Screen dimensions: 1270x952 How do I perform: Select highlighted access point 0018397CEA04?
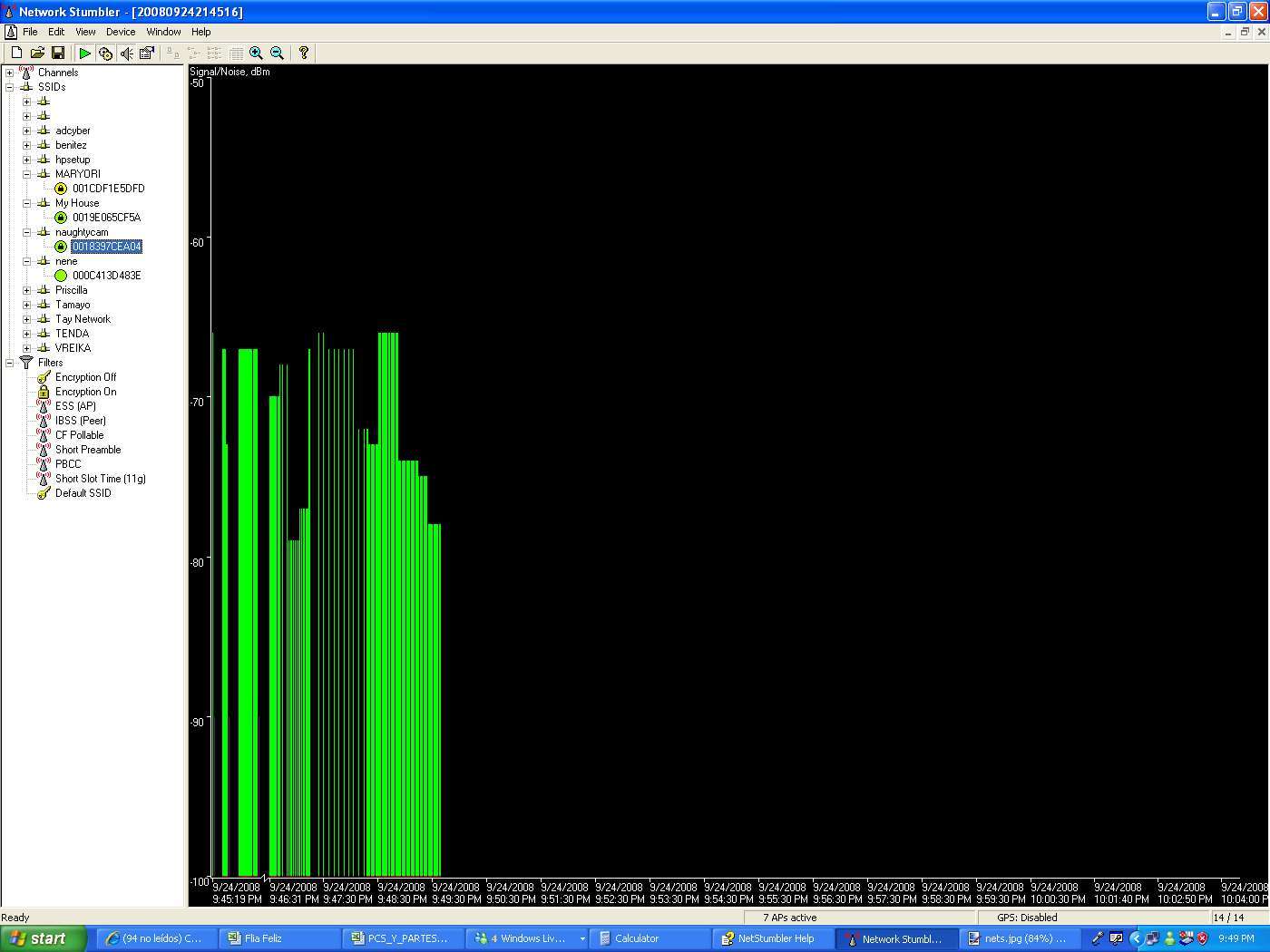click(106, 247)
